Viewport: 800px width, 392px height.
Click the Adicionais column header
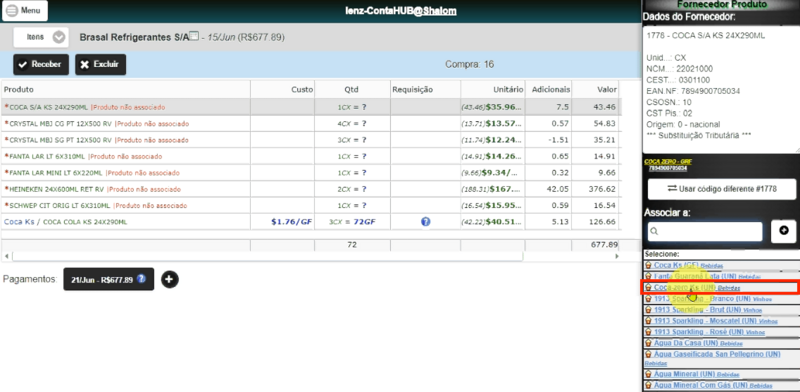click(548, 89)
